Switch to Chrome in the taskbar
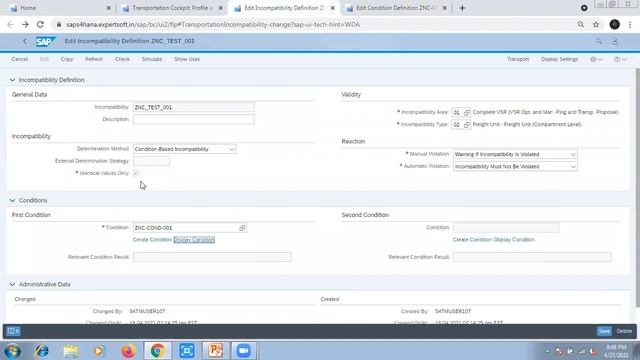Screen dimensions: 640x360 click(158, 351)
